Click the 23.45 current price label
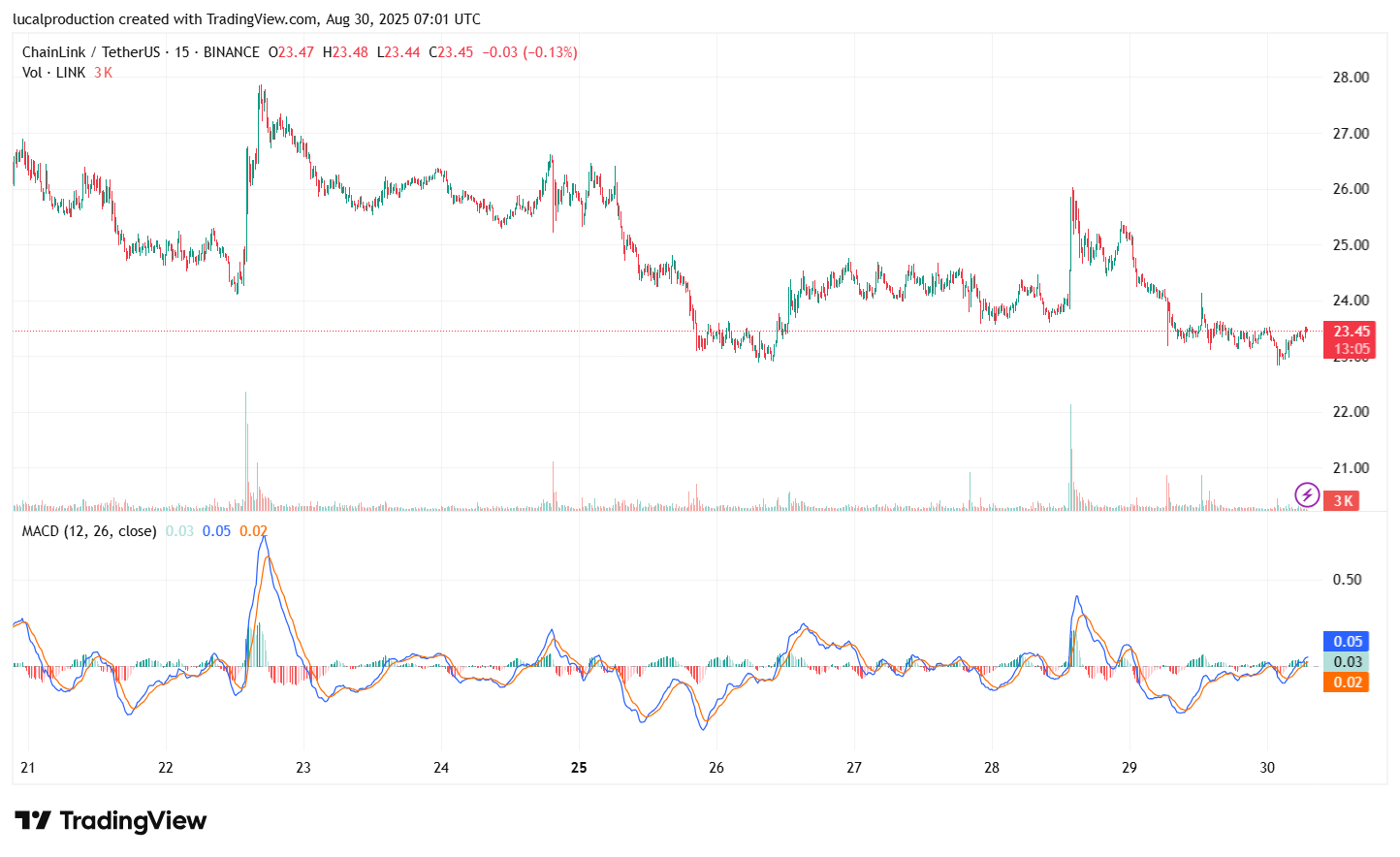 point(1352,332)
